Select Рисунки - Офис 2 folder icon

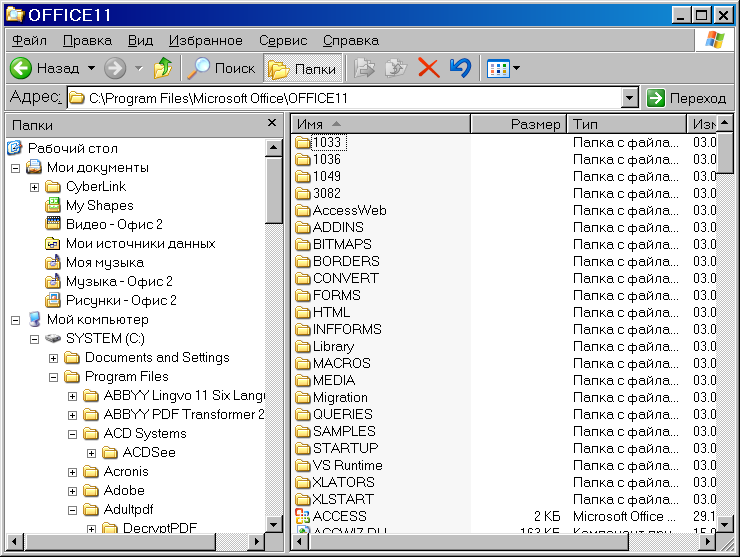53,300
